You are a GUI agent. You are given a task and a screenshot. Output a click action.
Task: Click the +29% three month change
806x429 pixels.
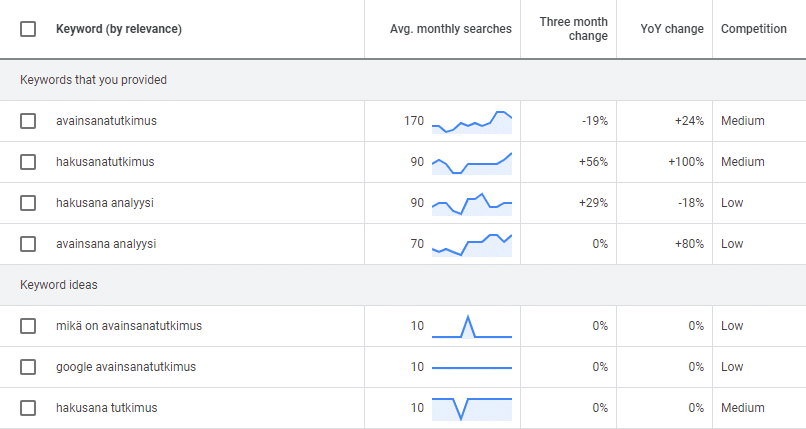[593, 203]
